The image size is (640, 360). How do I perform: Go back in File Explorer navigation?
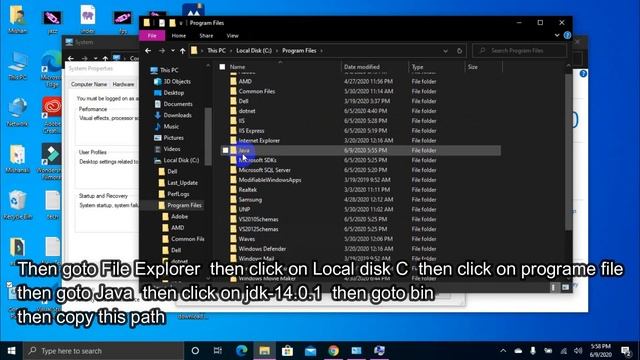[x=148, y=51]
